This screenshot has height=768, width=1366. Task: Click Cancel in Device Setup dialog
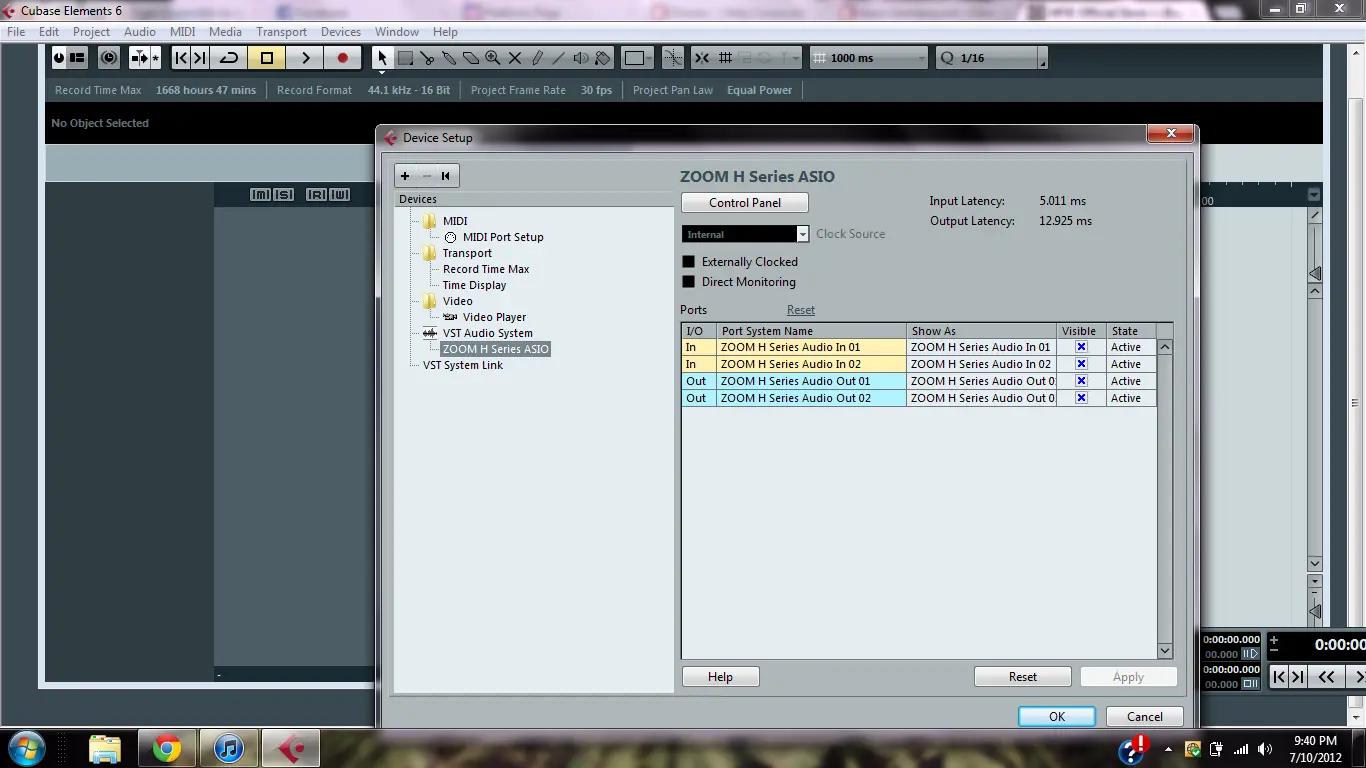[1144, 717]
